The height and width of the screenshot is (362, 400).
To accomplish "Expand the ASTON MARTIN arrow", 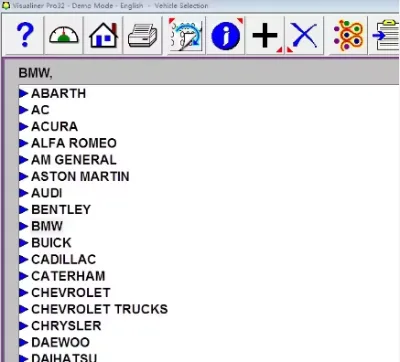I will click(23, 177).
